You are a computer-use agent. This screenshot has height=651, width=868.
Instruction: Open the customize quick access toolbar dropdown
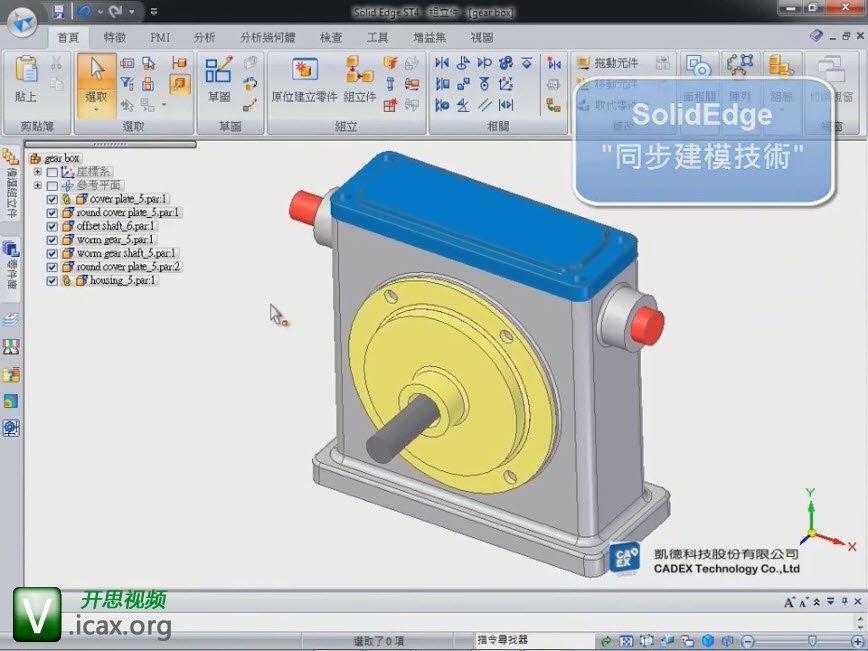pyautogui.click(x=154, y=11)
